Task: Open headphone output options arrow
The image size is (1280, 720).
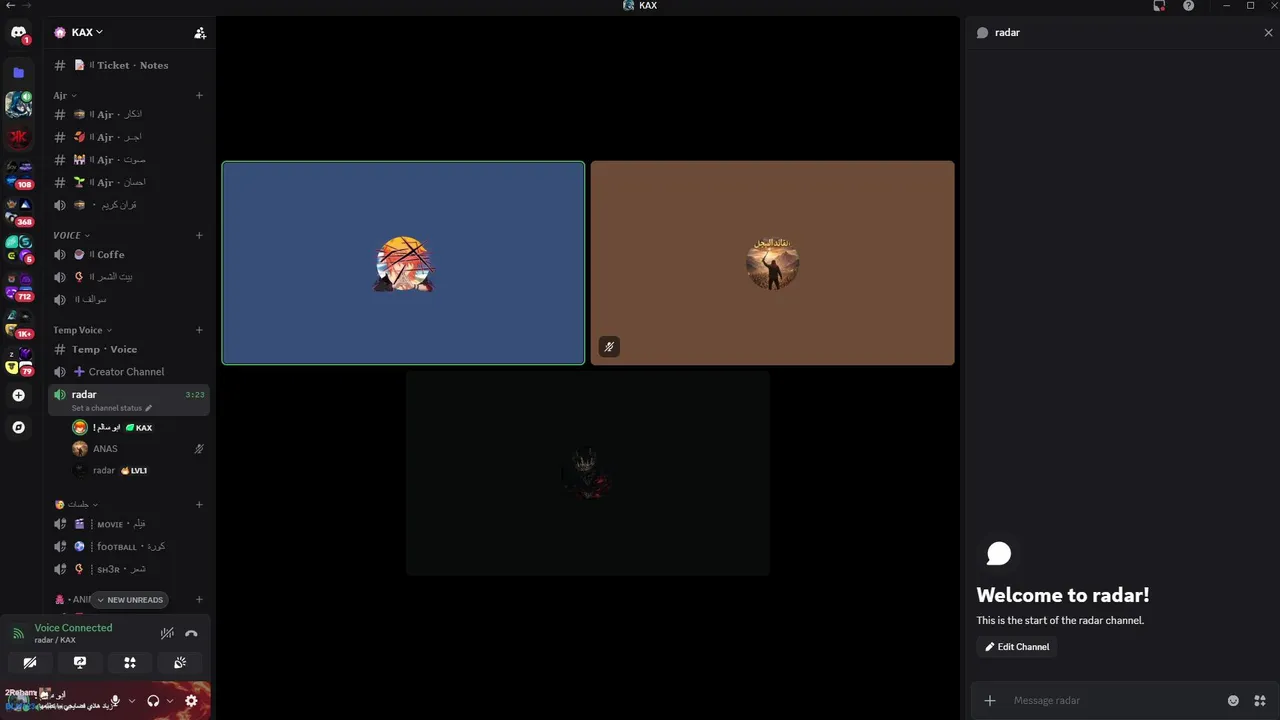Action: click(x=169, y=701)
